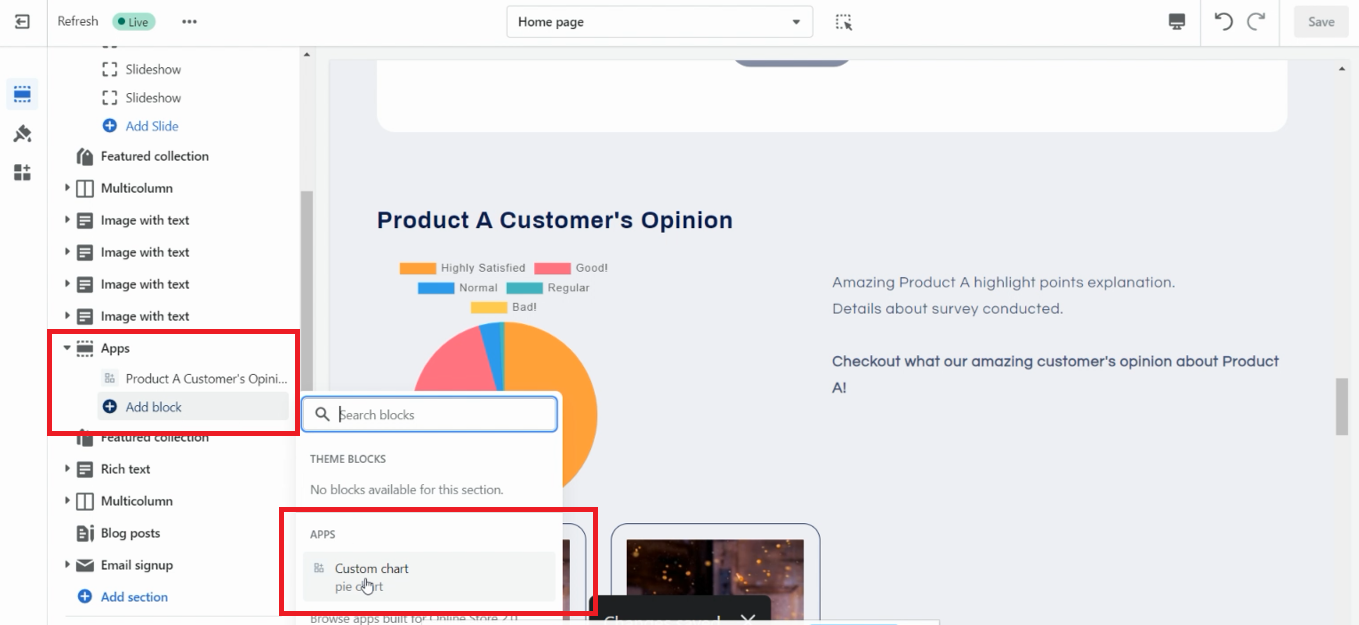Select Product A Customer's Opinion block
This screenshot has width=1359, height=625.
[205, 379]
